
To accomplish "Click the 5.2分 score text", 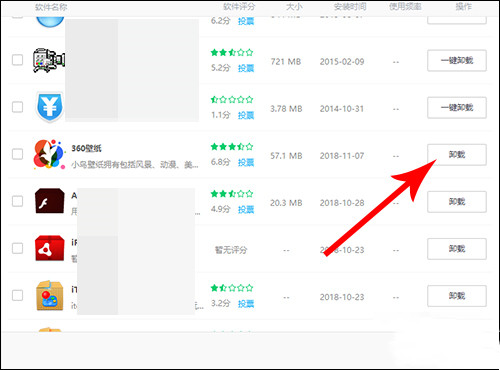I will 221,68.
